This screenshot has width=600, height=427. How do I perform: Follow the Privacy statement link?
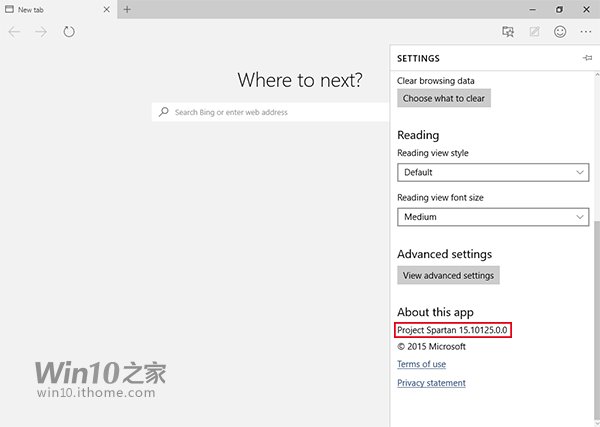point(431,383)
